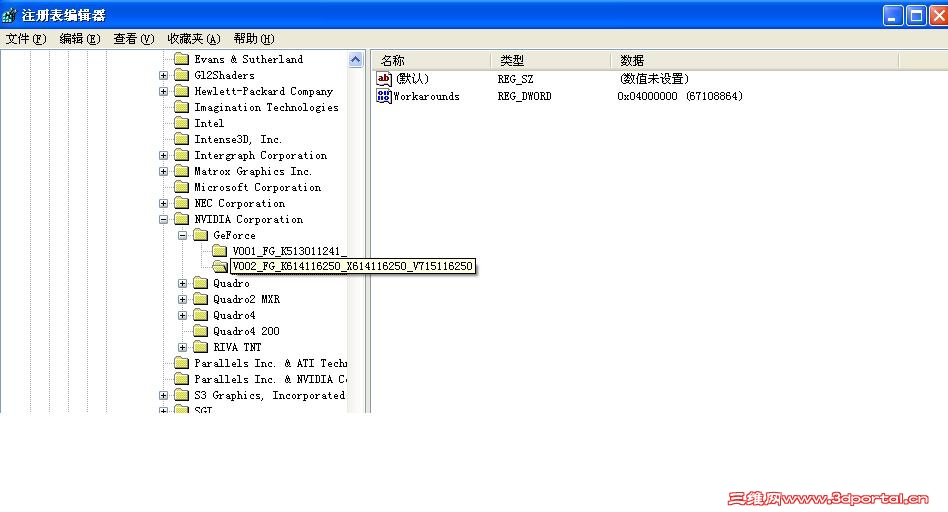Select the (默认) value name
The height and width of the screenshot is (512, 948).
[412, 79]
